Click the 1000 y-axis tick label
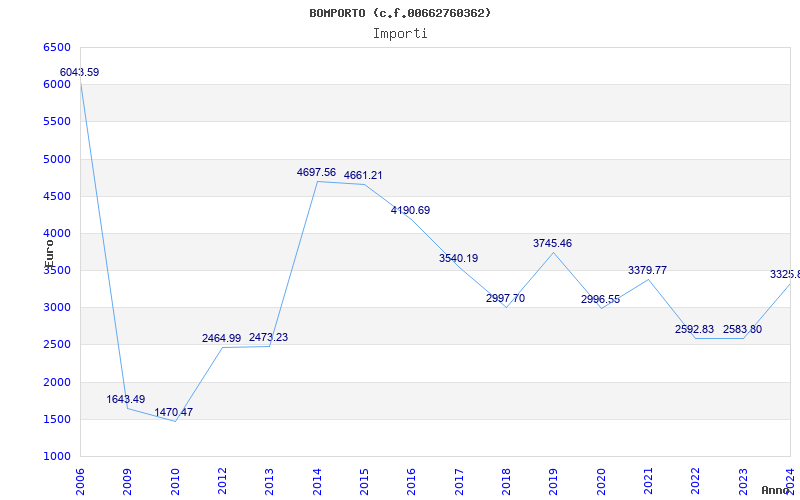The width and height of the screenshot is (800, 500). coord(57,456)
